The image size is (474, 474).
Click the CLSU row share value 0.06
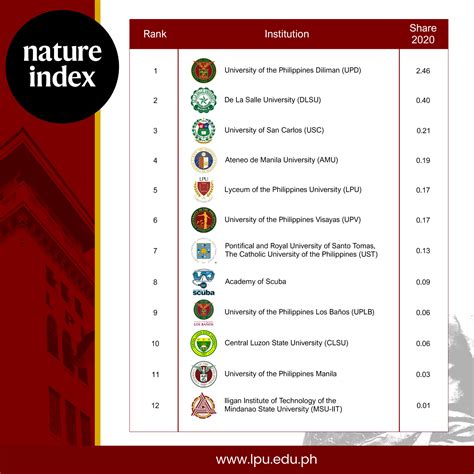423,343
